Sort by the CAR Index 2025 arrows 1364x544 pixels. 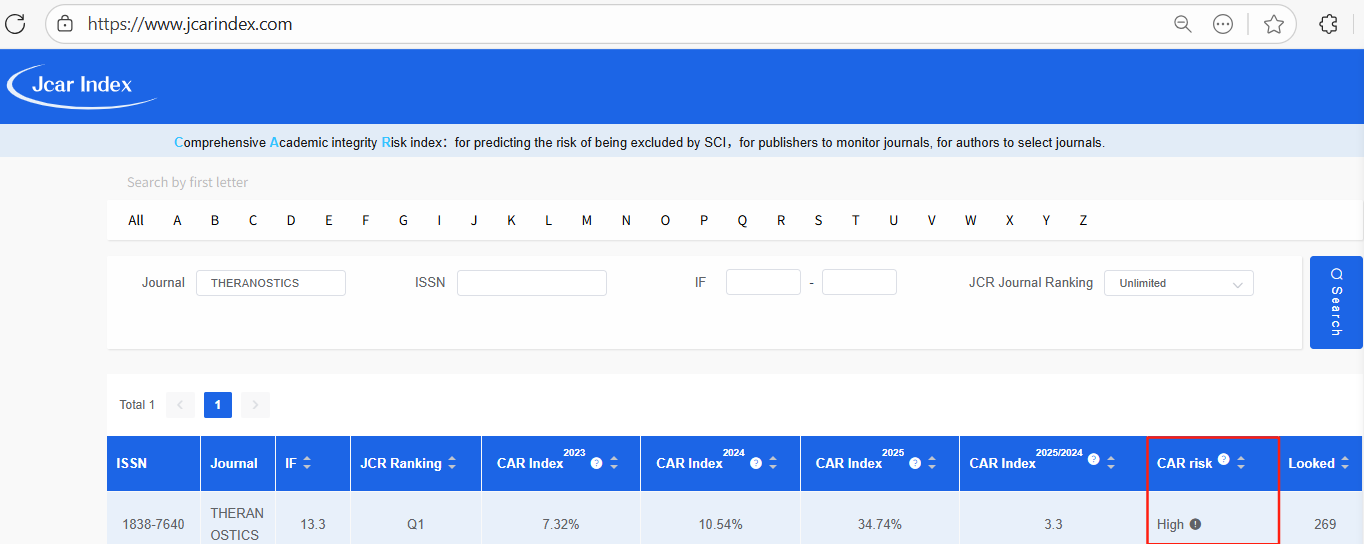(x=932, y=463)
